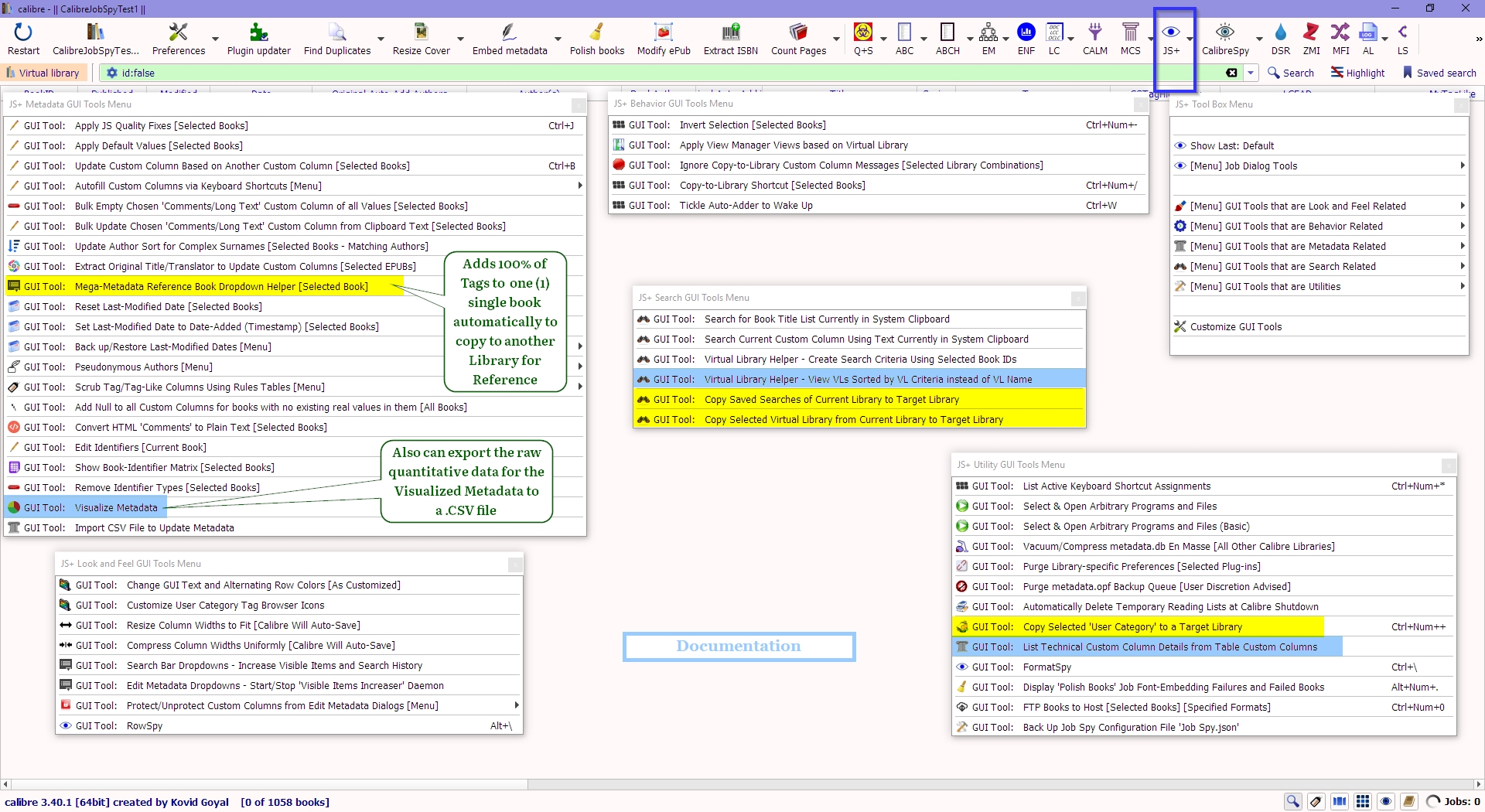Click the Restart toolbar icon
This screenshot has width=1485, height=812.
pyautogui.click(x=23, y=39)
